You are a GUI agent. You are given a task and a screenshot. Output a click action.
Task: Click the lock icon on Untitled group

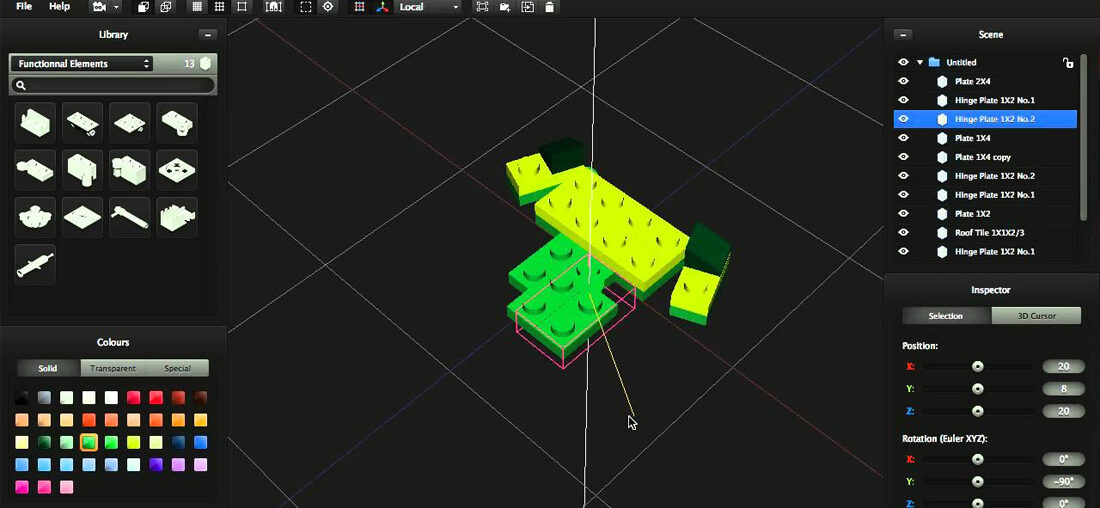pyautogui.click(x=1068, y=62)
